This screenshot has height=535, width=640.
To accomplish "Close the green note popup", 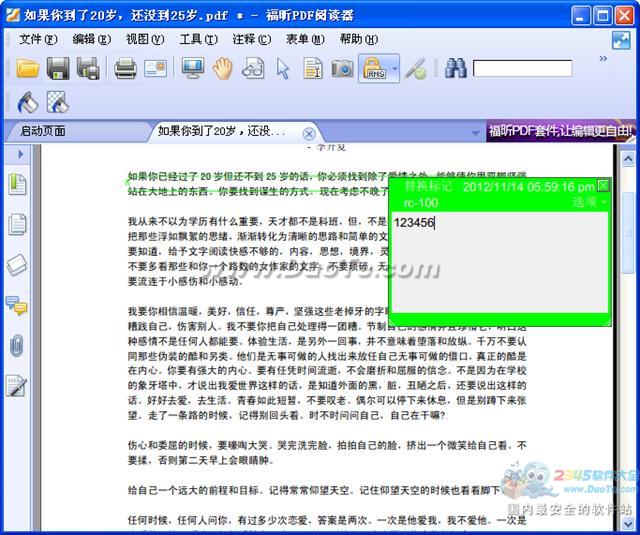I will click(603, 186).
